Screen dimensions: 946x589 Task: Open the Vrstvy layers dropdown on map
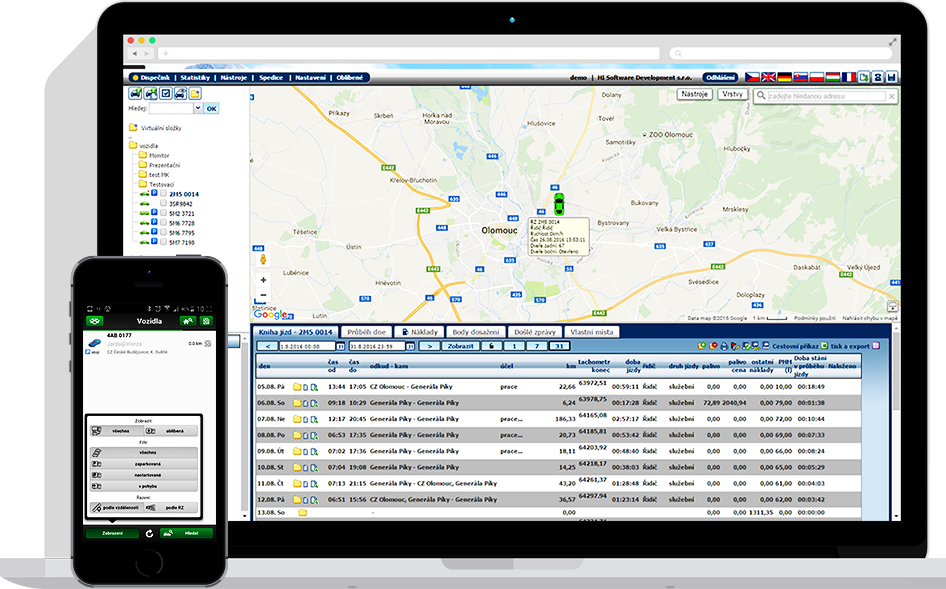click(x=732, y=94)
